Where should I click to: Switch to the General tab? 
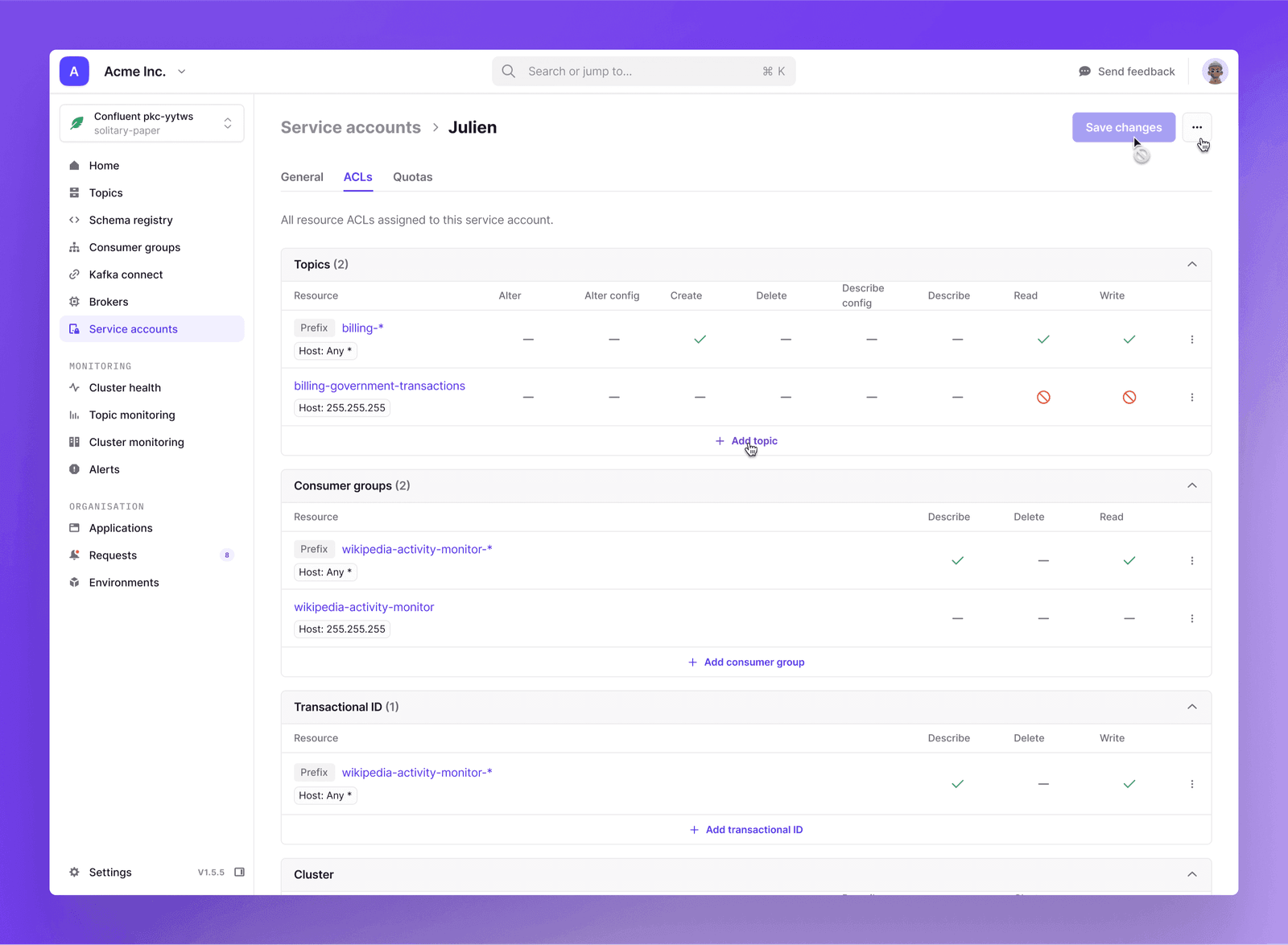pos(302,177)
